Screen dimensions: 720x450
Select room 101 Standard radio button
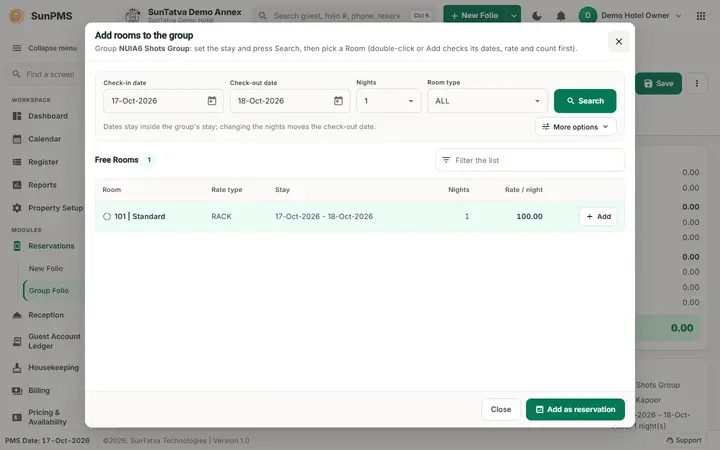107,216
